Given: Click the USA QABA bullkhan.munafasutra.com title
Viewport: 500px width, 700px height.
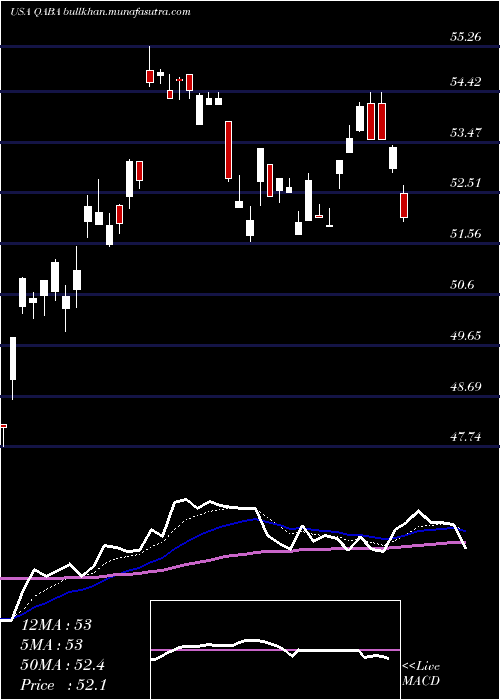Looking at the screenshot, I should [100, 12].
